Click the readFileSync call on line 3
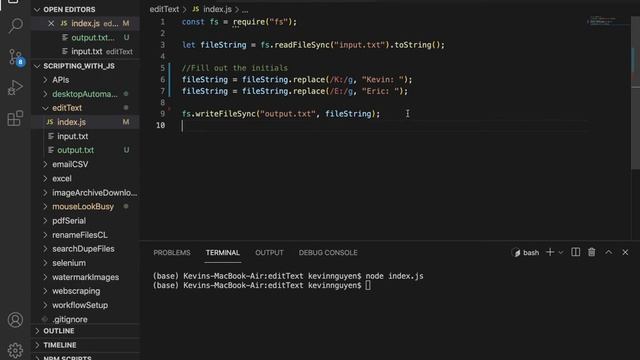The width and height of the screenshot is (640, 360). pos(302,45)
